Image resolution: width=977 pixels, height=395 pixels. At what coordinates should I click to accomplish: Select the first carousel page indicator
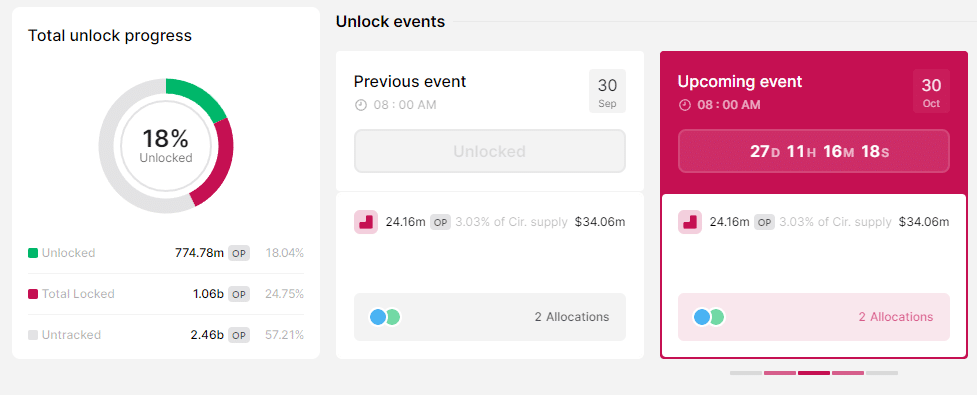coord(746,373)
